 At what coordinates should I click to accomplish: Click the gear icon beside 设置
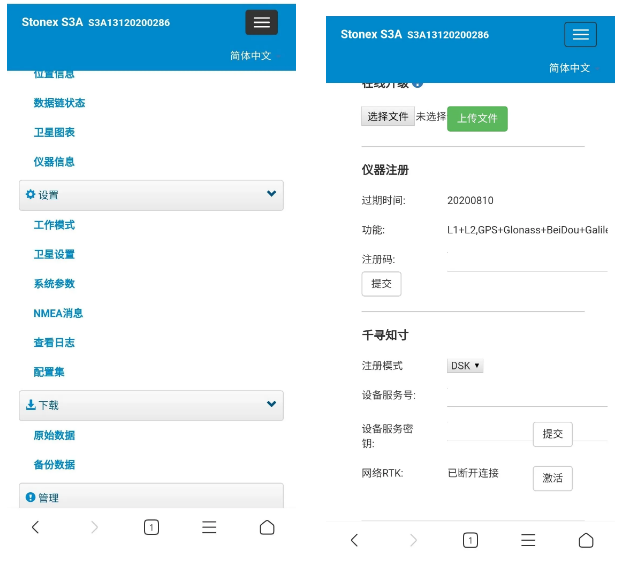(x=30, y=194)
